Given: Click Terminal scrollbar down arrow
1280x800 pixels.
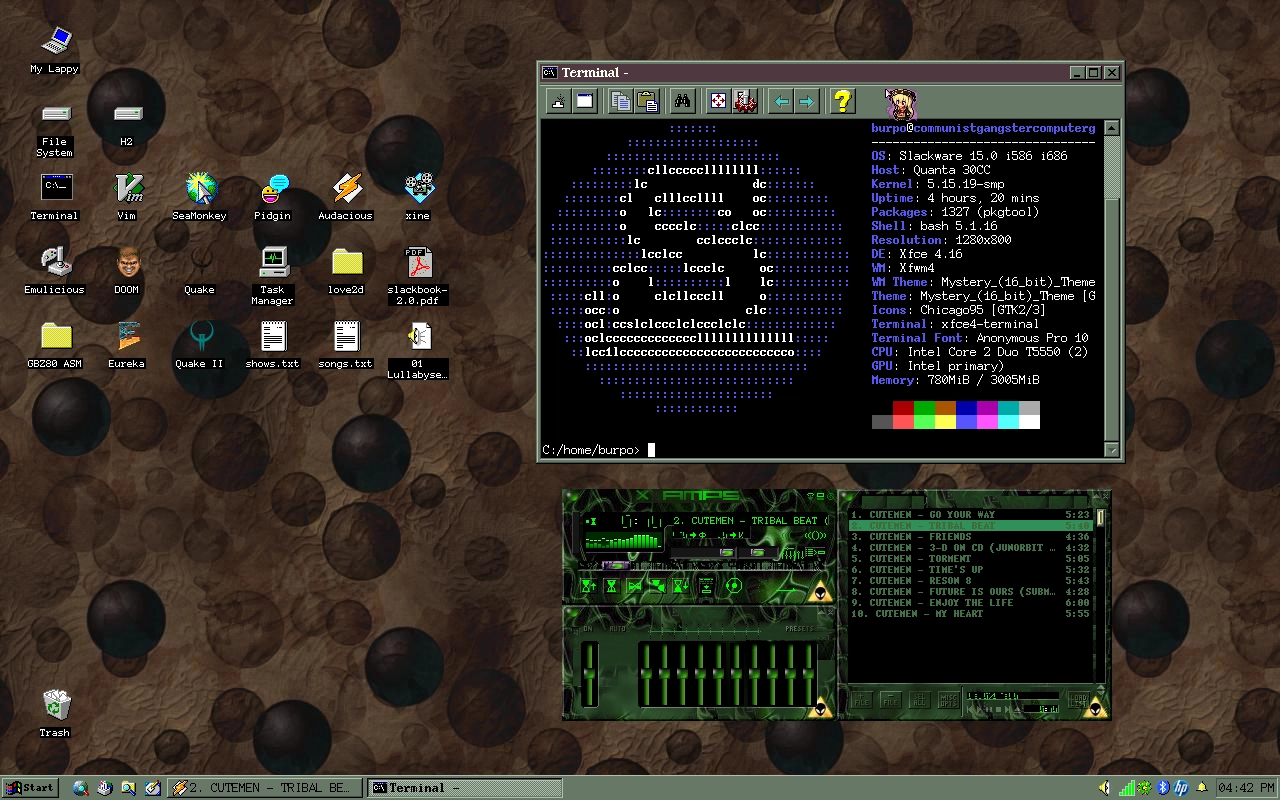Looking at the screenshot, I should pos(1112,449).
